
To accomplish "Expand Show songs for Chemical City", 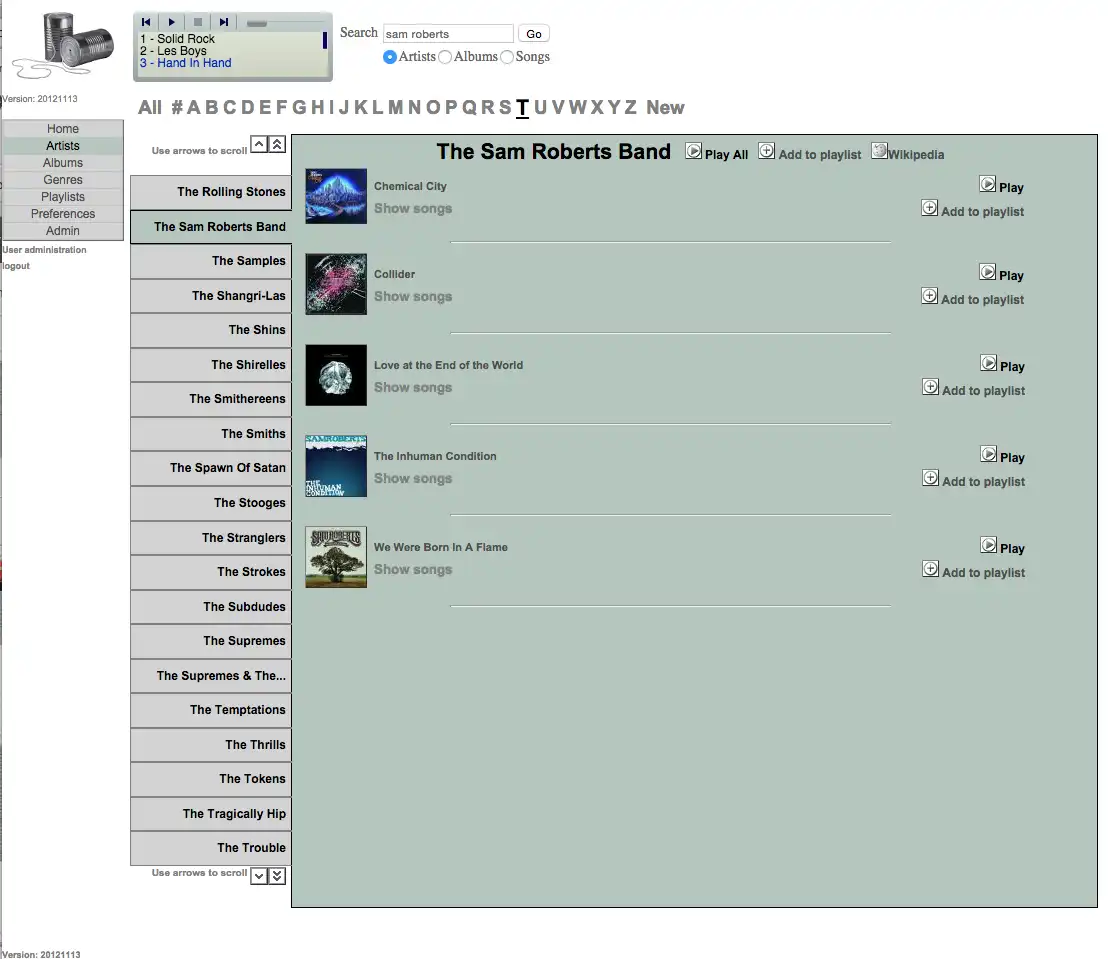I will point(413,208).
